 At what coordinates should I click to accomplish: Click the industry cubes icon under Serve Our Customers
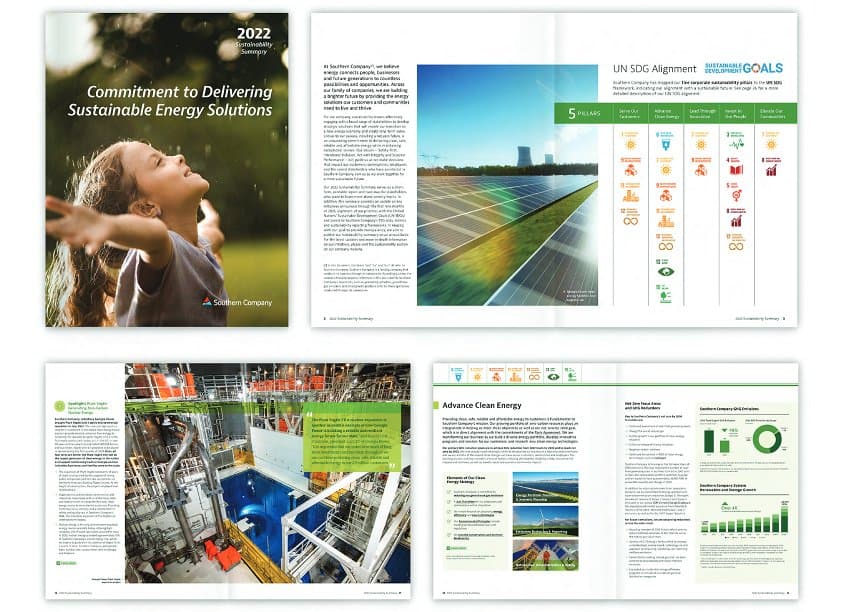pyautogui.click(x=630, y=168)
